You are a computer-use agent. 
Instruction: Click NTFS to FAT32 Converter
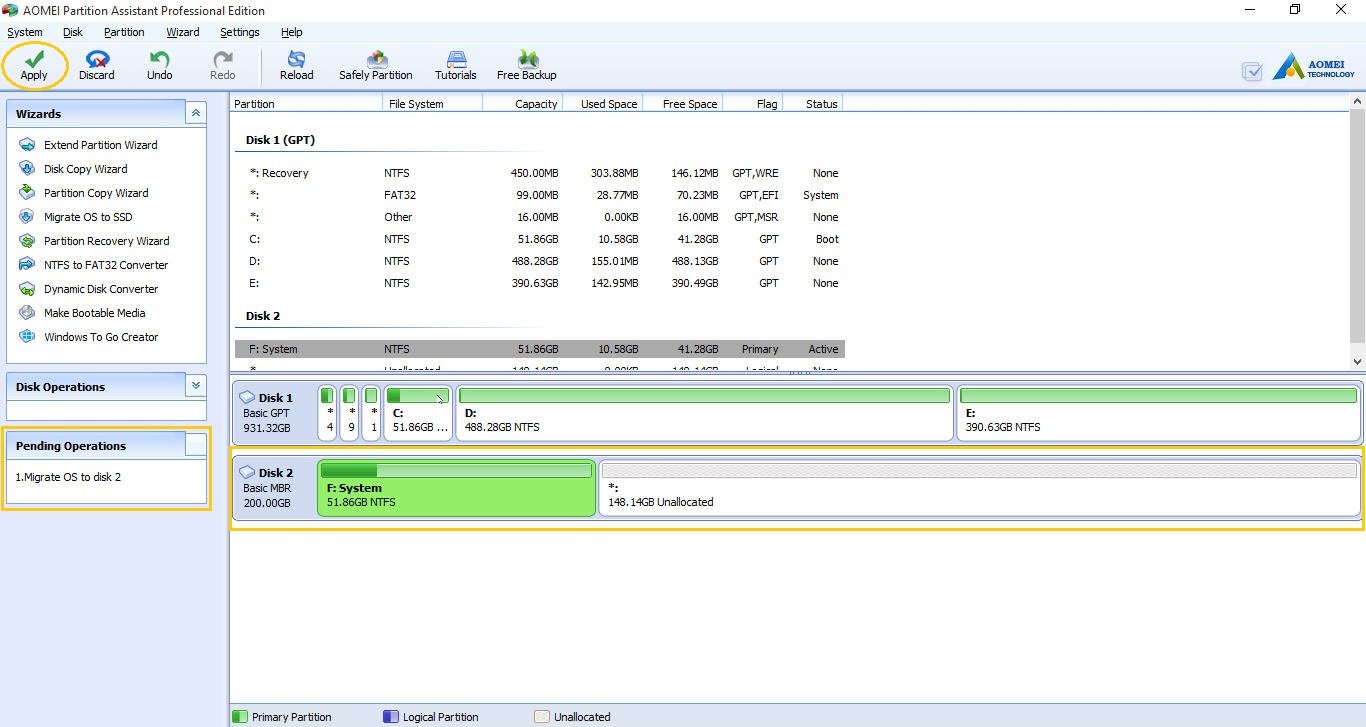click(106, 265)
